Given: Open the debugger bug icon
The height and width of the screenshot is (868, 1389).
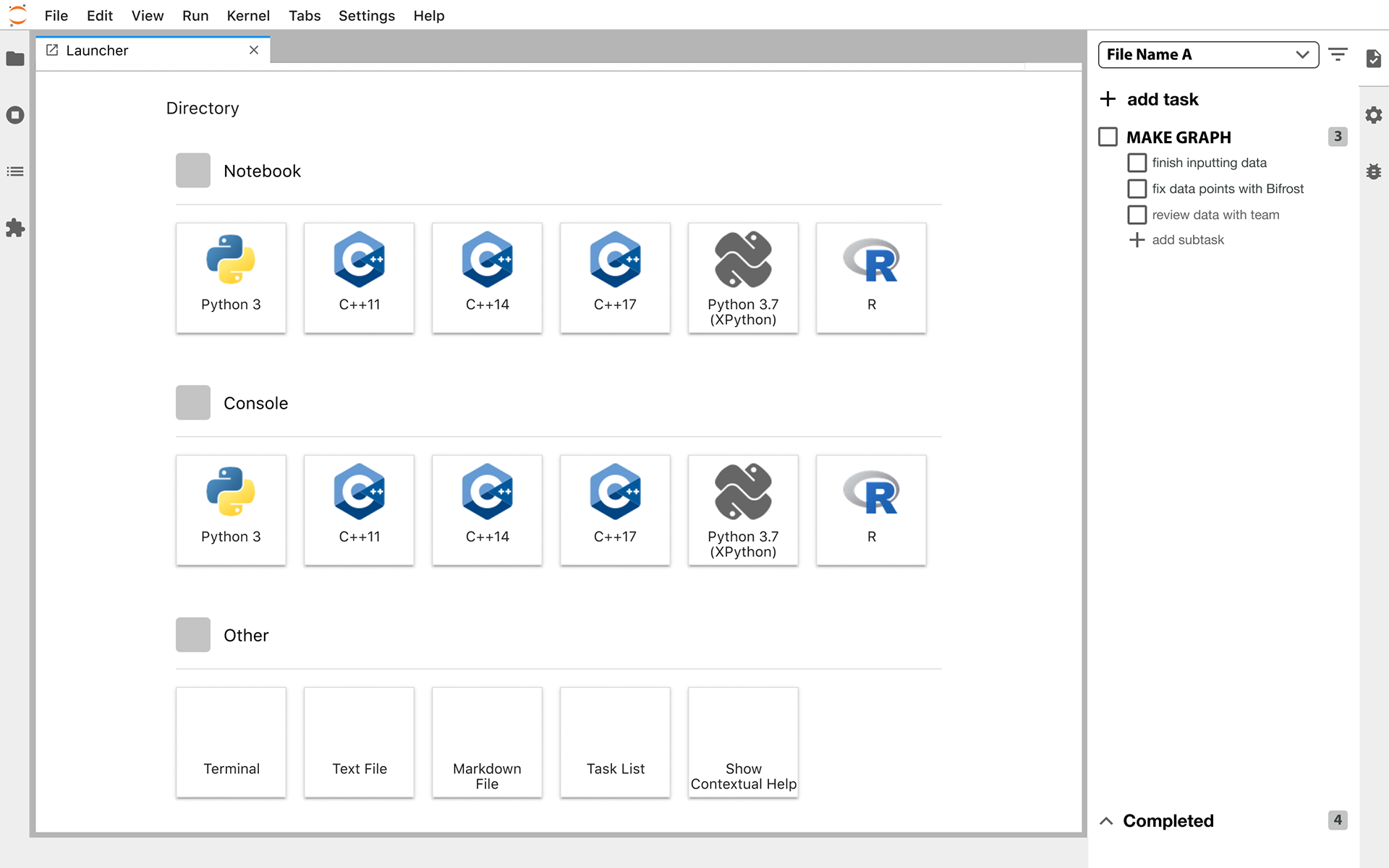Looking at the screenshot, I should [1373, 171].
